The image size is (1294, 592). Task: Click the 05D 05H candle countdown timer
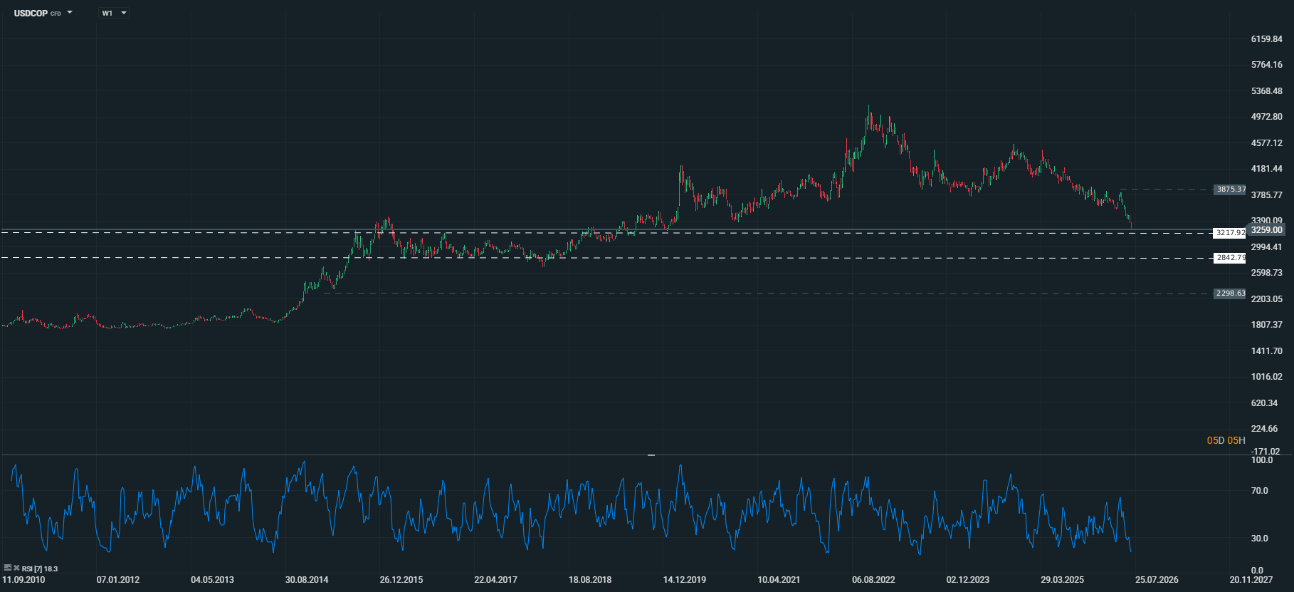point(1226,441)
